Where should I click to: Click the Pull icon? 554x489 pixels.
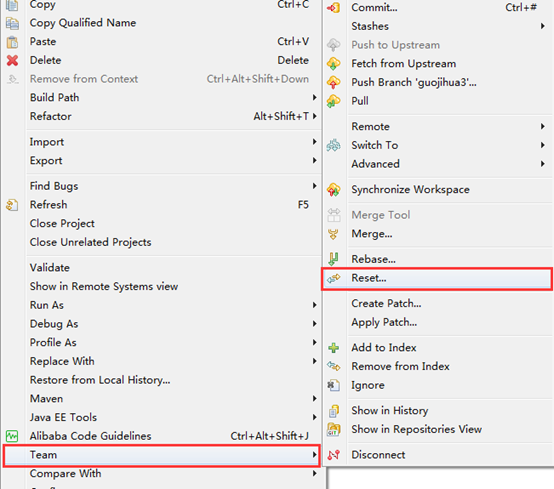pyautogui.click(x=334, y=101)
